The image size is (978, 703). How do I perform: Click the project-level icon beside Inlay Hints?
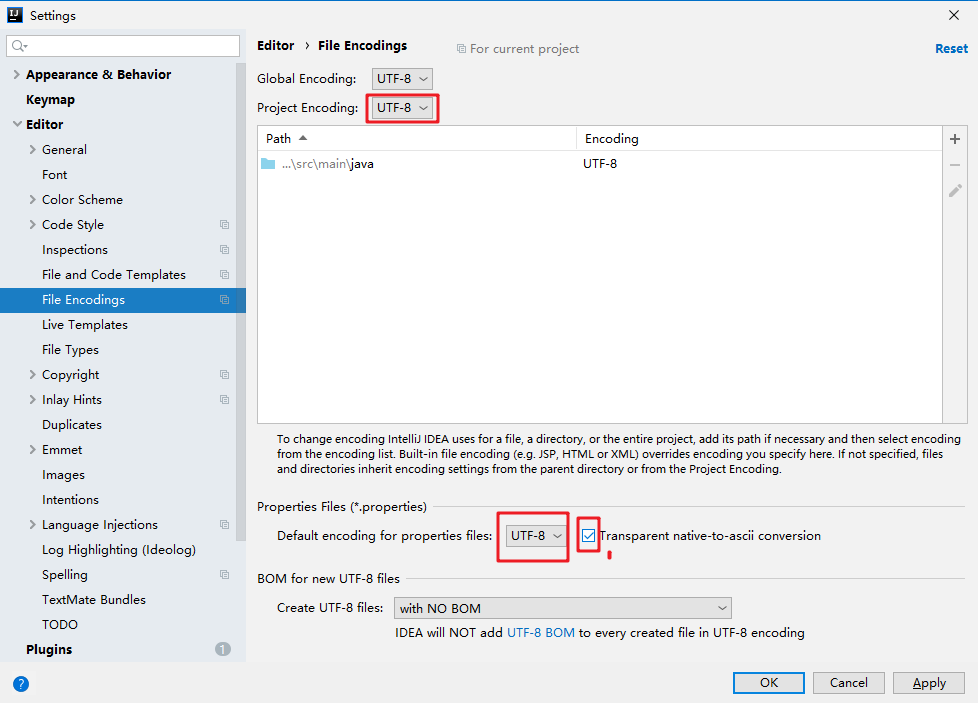coord(225,399)
